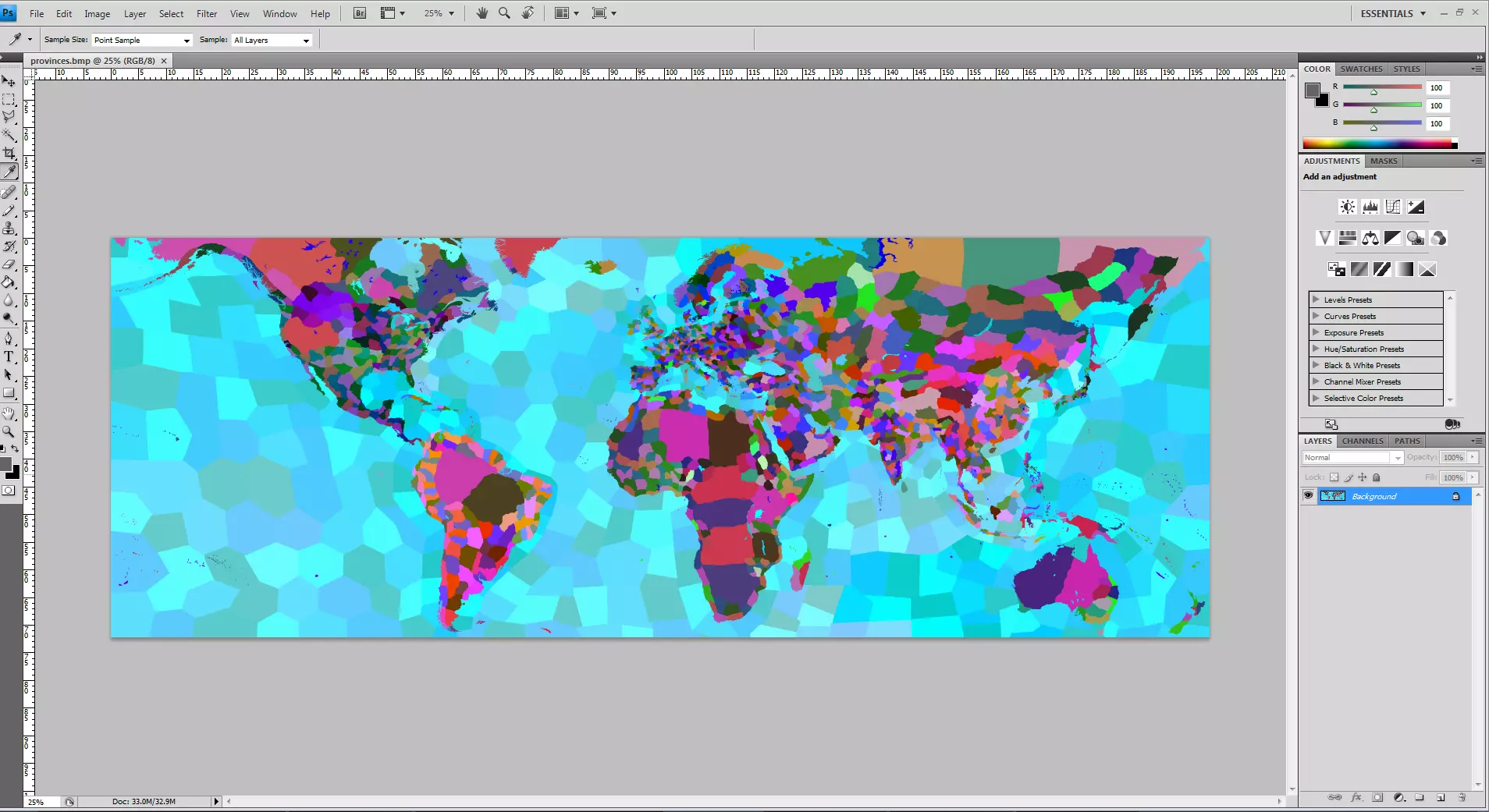The image size is (1489, 812).
Task: Open the Sample All Layers dropdown
Action: click(272, 40)
